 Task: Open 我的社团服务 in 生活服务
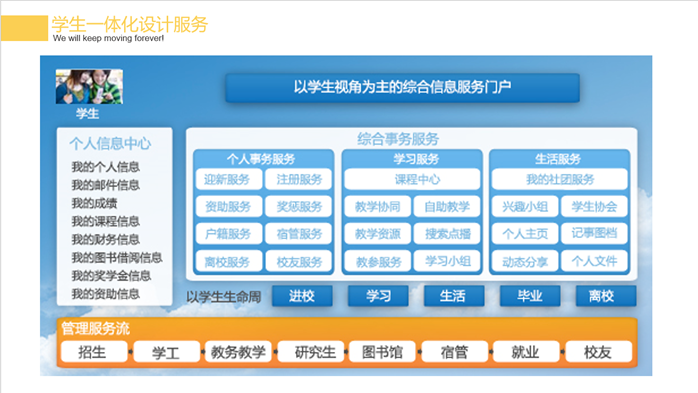tap(560, 179)
